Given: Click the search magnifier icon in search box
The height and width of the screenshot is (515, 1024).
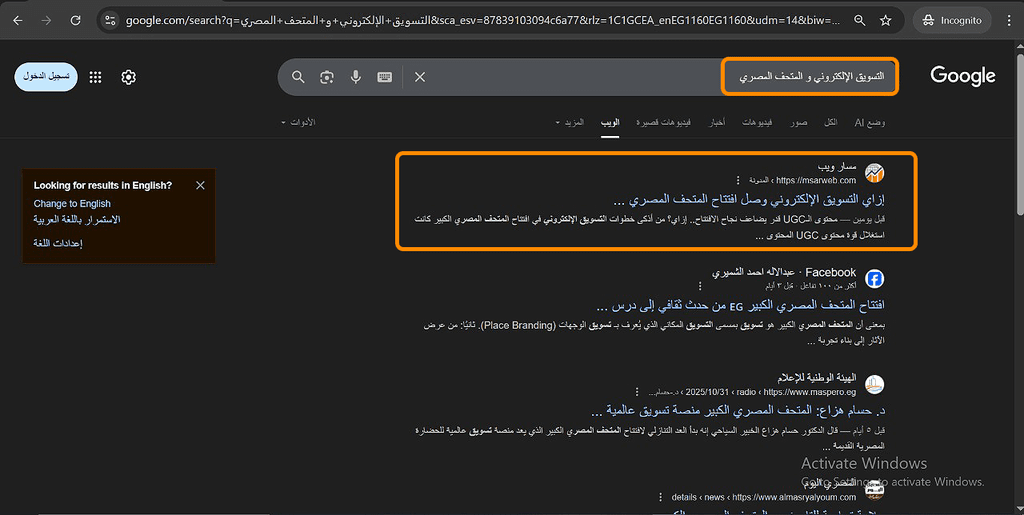Looking at the screenshot, I should coord(298,77).
